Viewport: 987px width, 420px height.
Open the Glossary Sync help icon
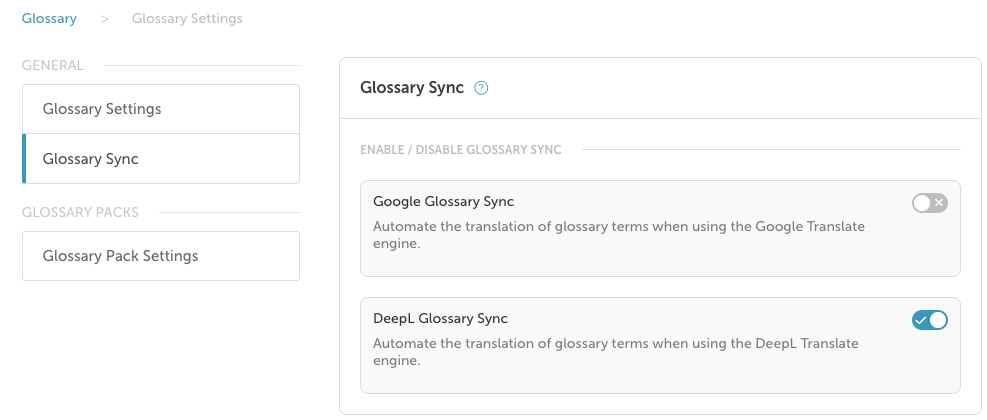(481, 88)
